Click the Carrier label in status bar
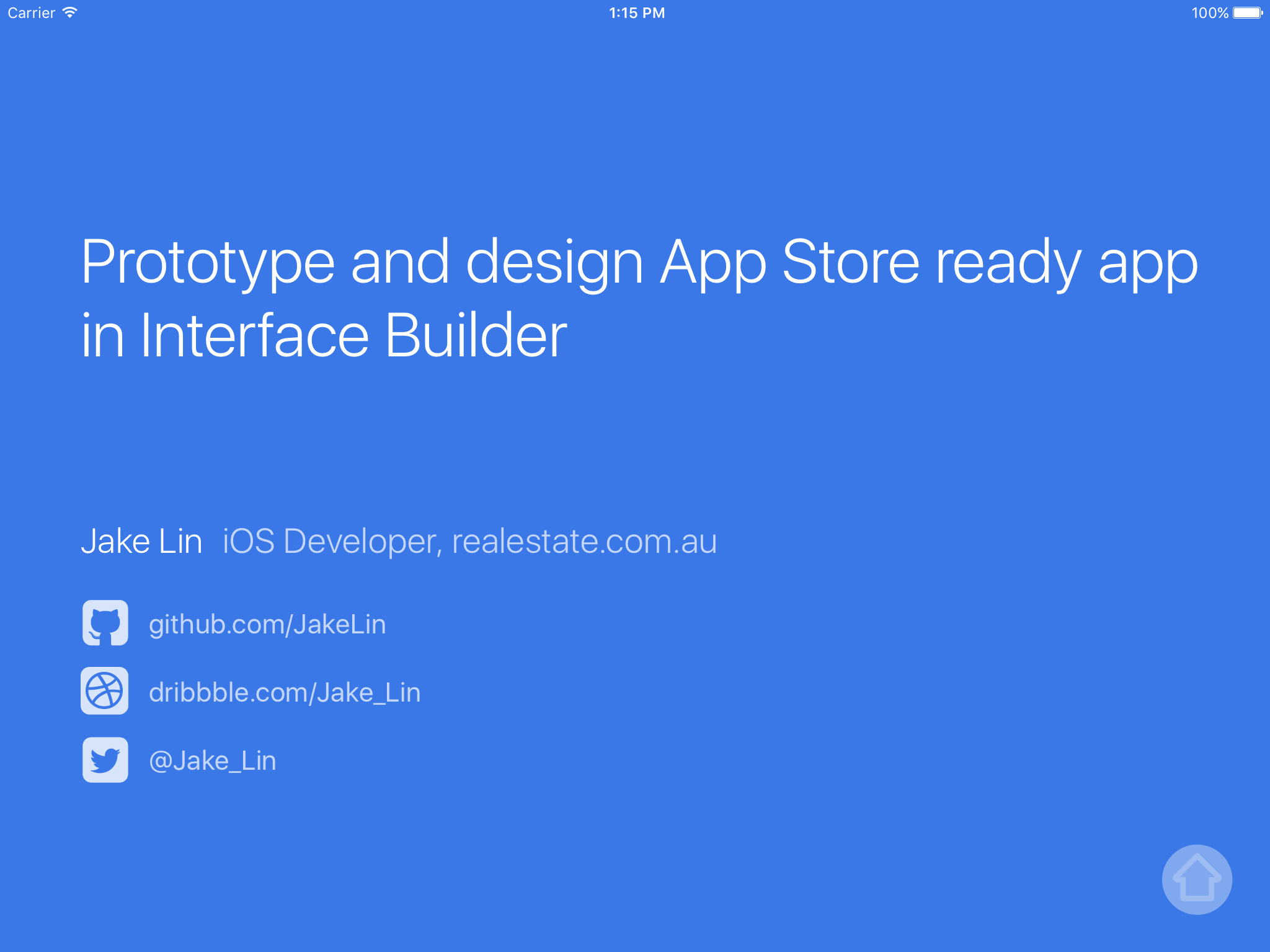This screenshot has height=952, width=1270. click(31, 12)
